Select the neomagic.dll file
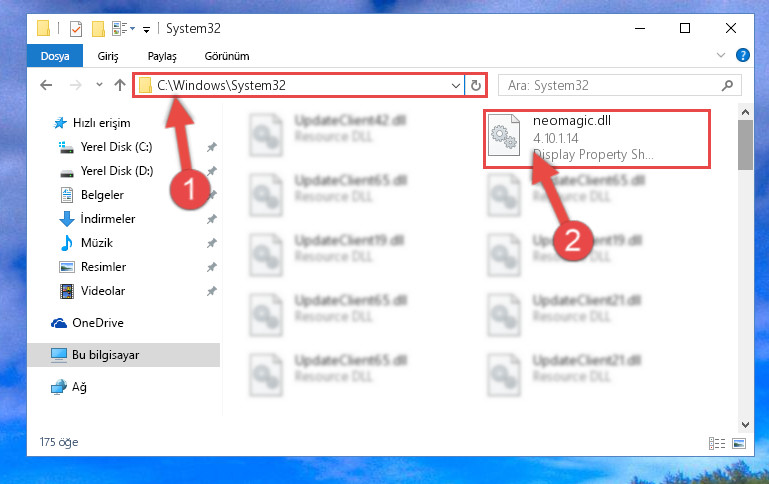The width and height of the screenshot is (769, 484). [x=596, y=138]
